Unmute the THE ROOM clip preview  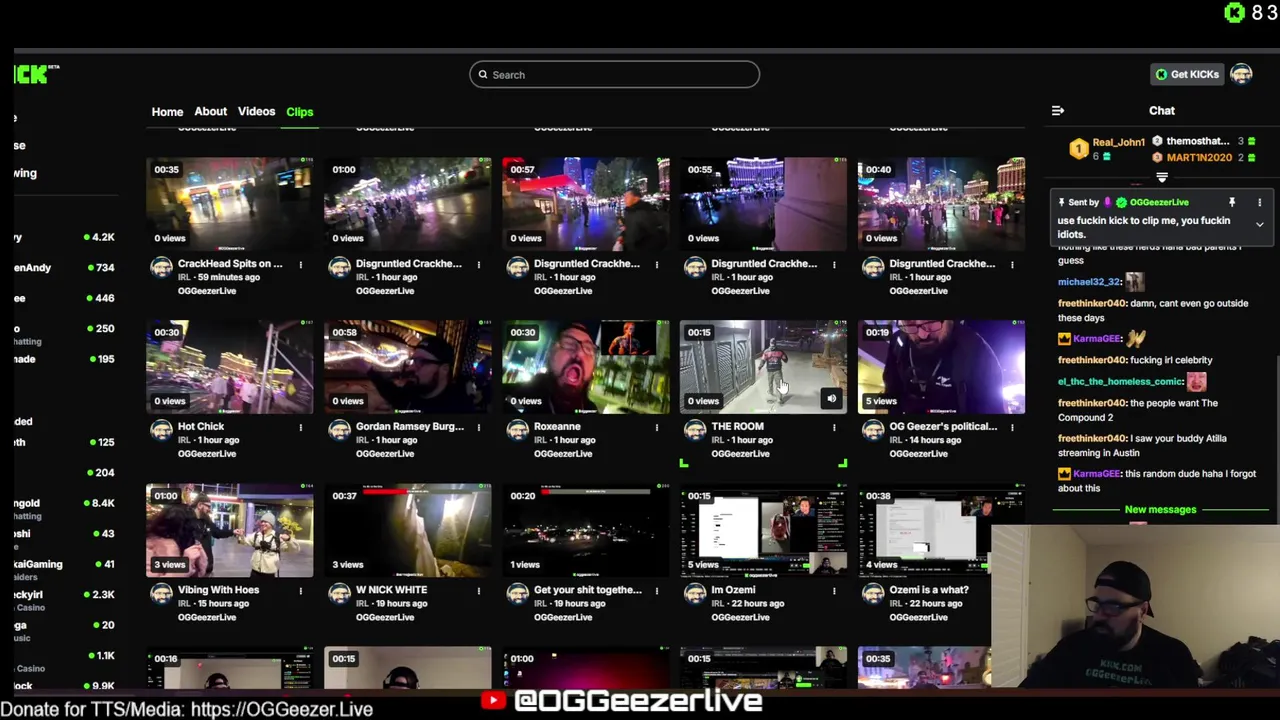(x=831, y=399)
